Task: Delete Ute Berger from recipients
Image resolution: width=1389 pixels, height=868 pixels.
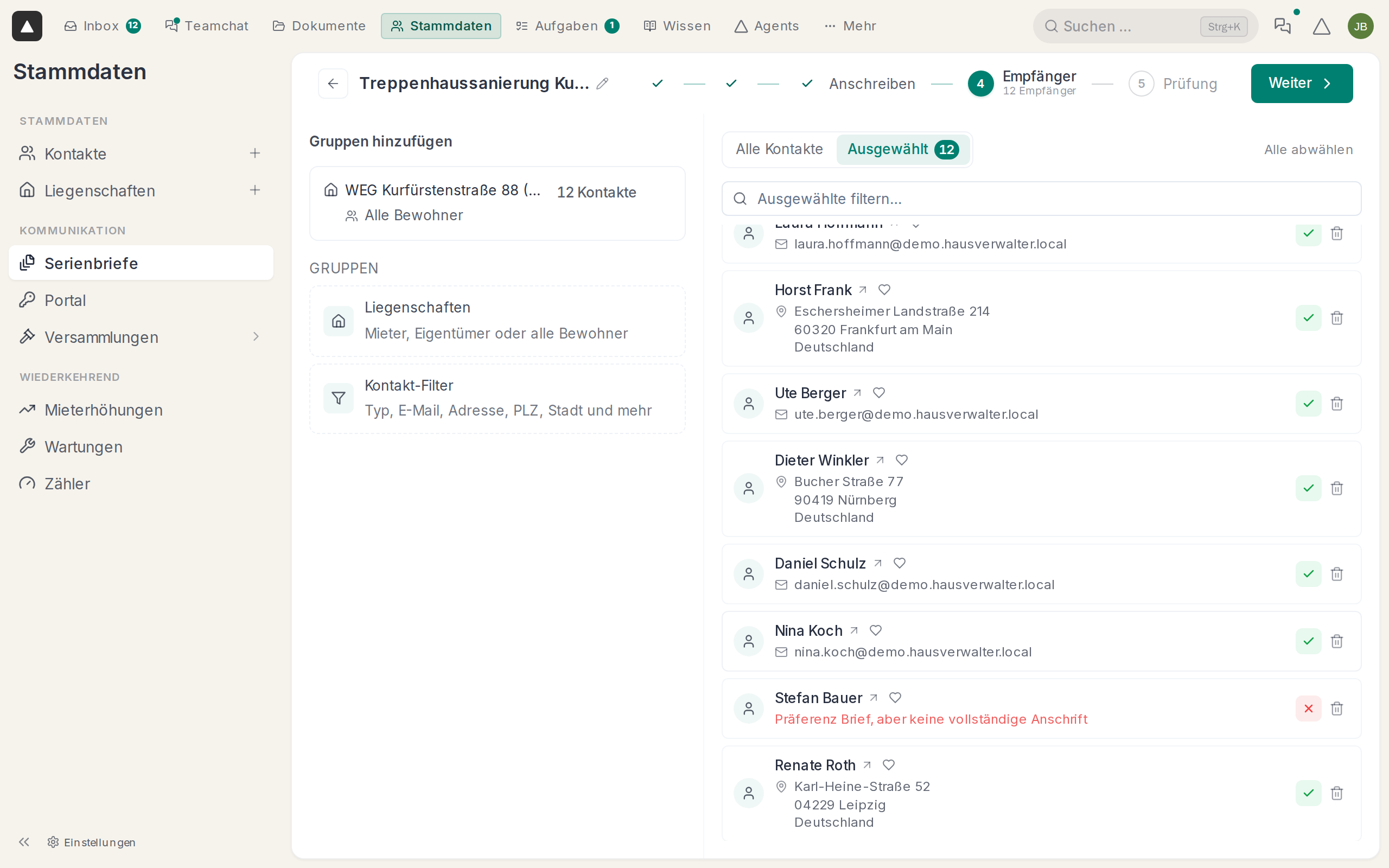Action: [x=1337, y=404]
